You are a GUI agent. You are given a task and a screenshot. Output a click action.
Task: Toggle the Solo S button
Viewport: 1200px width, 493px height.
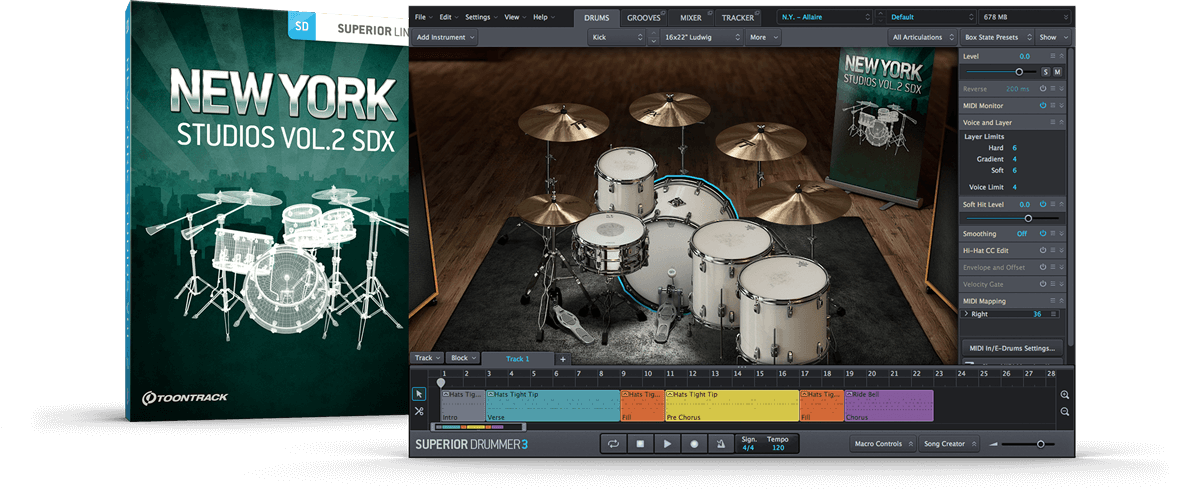[x=1046, y=72]
